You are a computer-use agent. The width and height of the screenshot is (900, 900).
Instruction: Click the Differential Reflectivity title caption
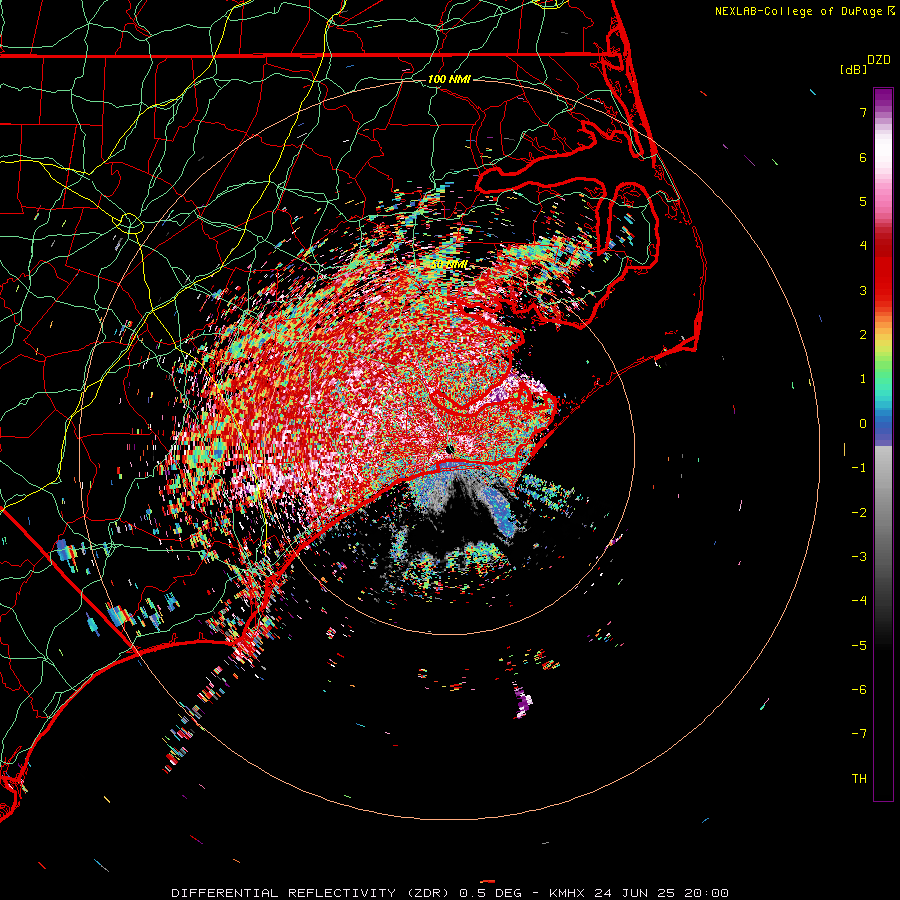(450, 893)
